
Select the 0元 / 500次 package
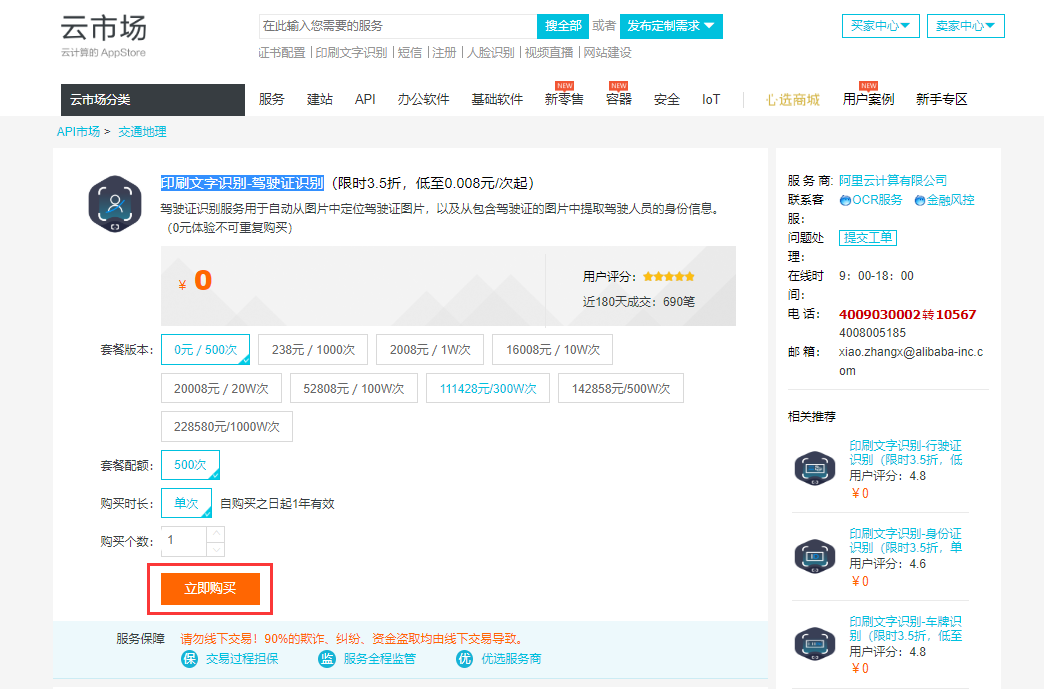click(205, 349)
